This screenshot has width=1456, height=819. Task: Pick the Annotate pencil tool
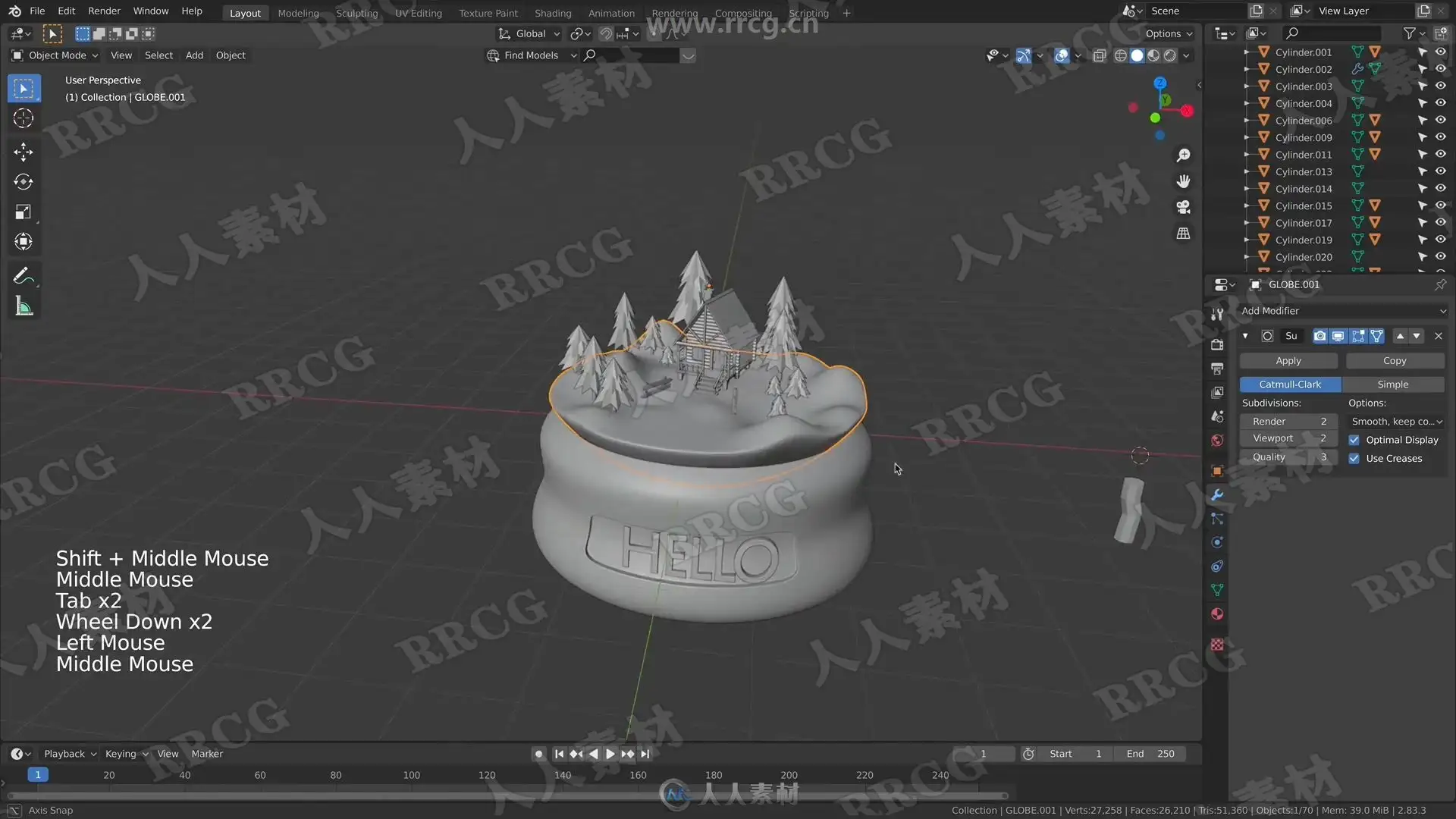pyautogui.click(x=24, y=276)
